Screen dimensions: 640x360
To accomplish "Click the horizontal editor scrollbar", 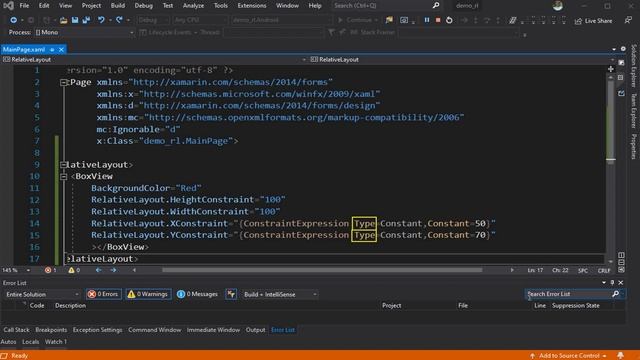I will [322, 270].
